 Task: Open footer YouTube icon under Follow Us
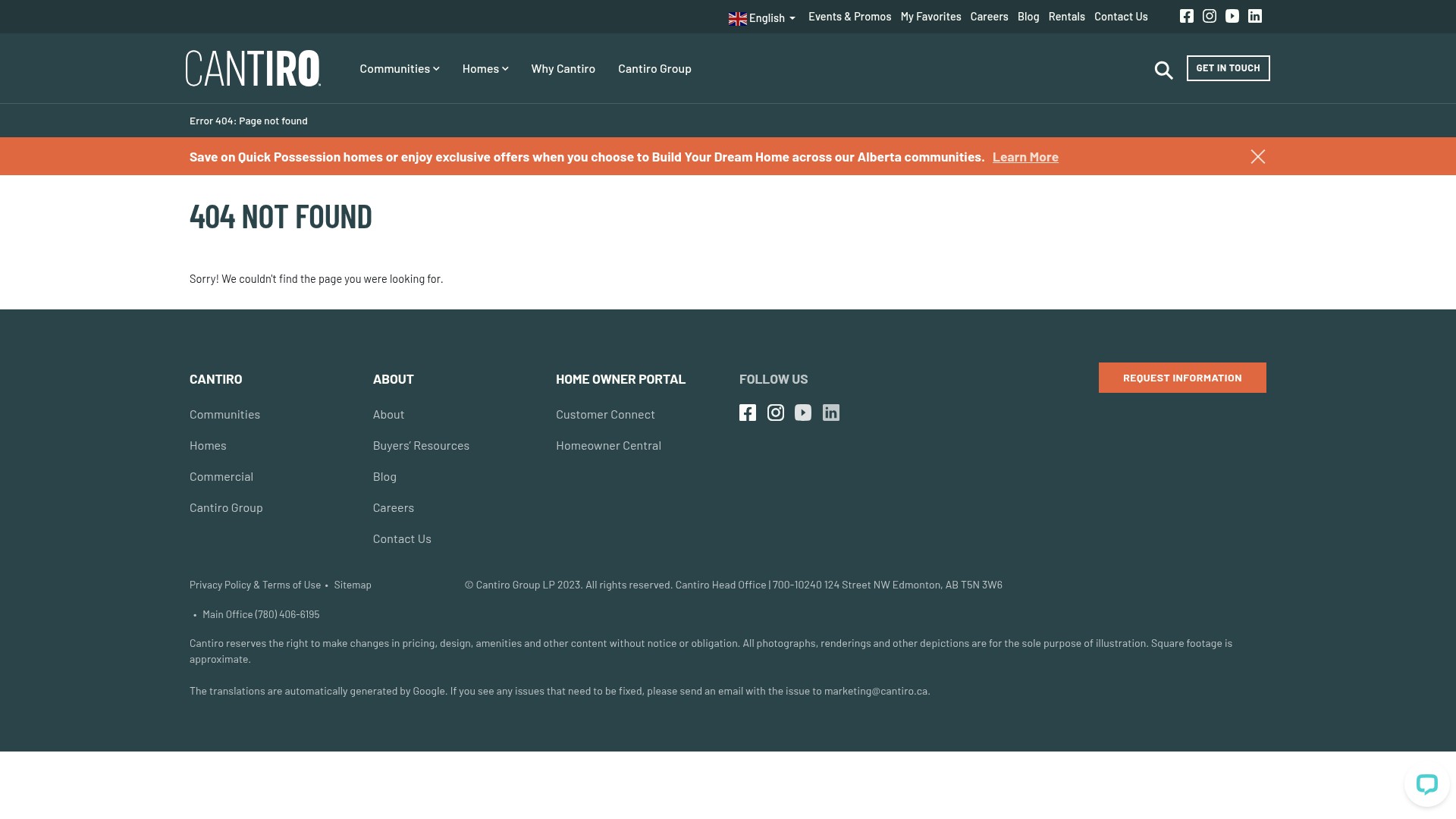pyautogui.click(x=803, y=413)
